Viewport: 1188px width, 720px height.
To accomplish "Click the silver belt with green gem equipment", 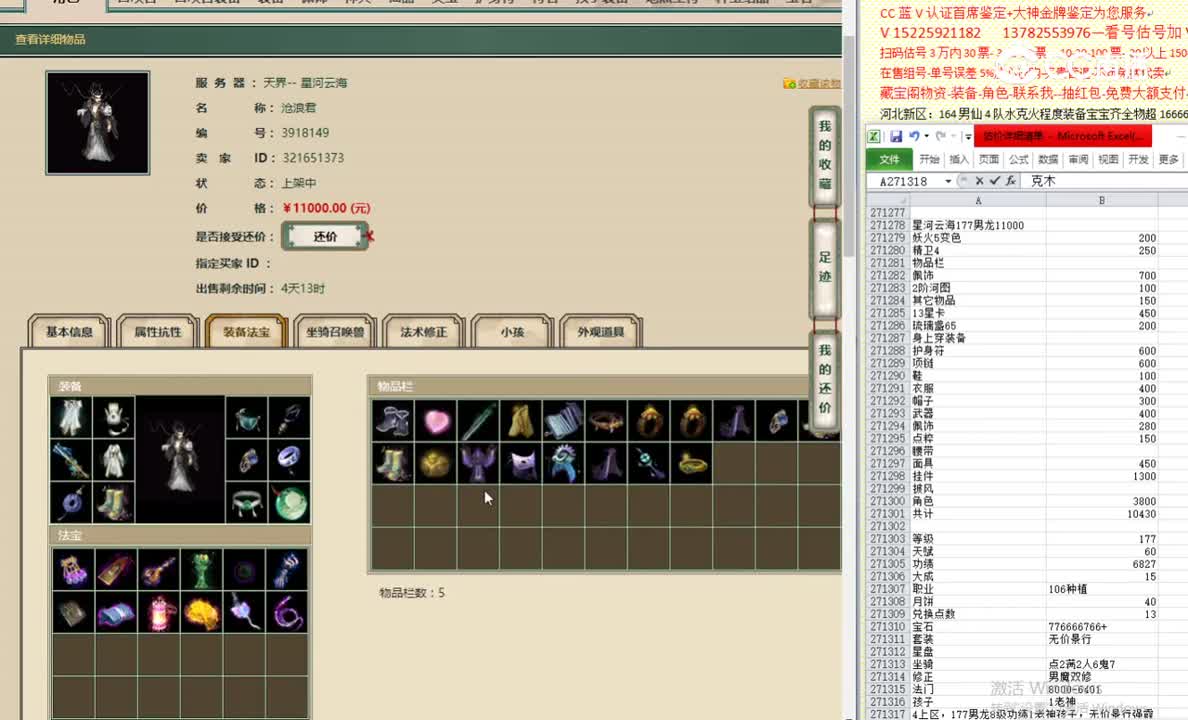I will coord(247,502).
